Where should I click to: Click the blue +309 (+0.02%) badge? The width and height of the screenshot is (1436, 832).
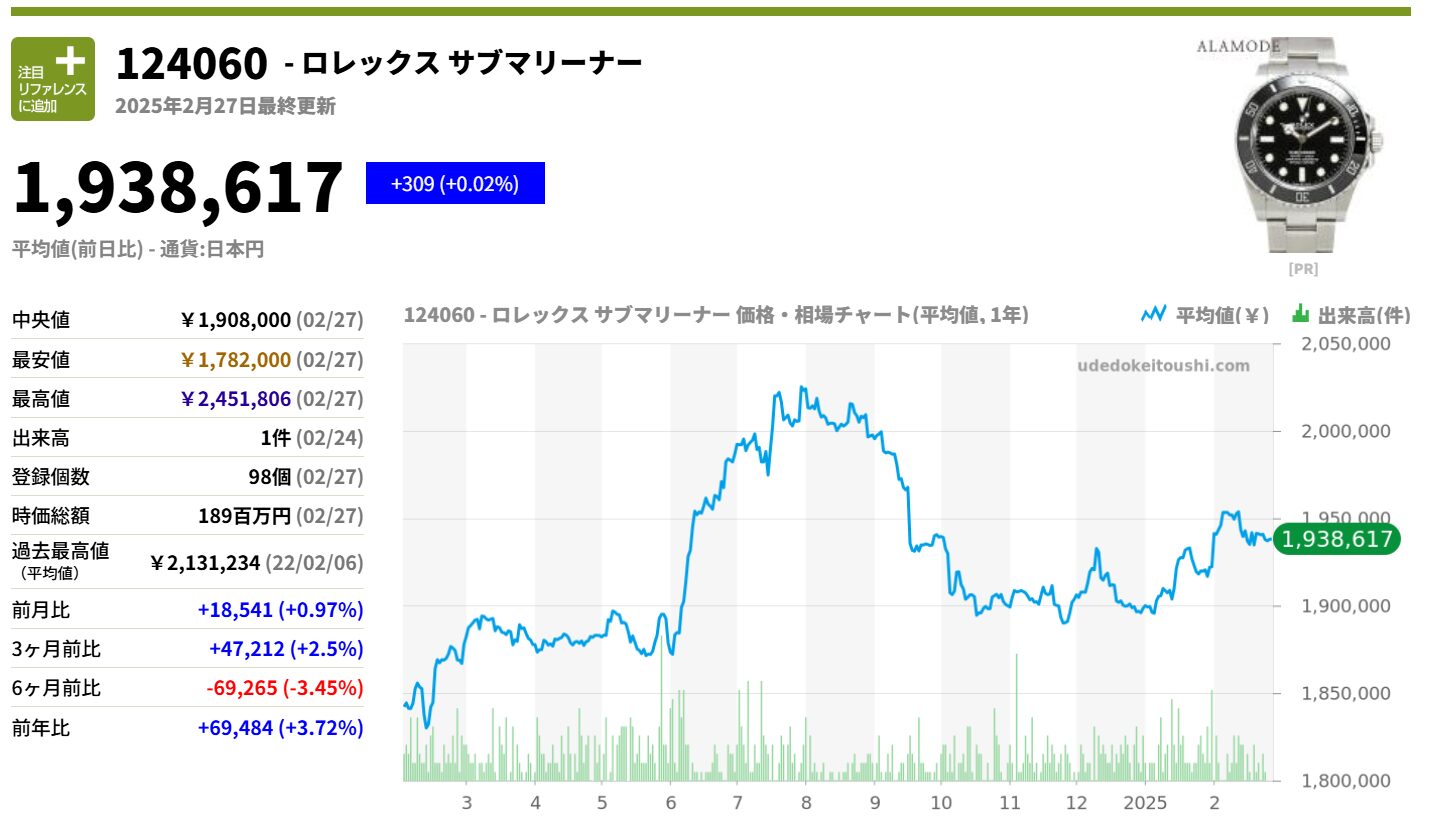(455, 183)
